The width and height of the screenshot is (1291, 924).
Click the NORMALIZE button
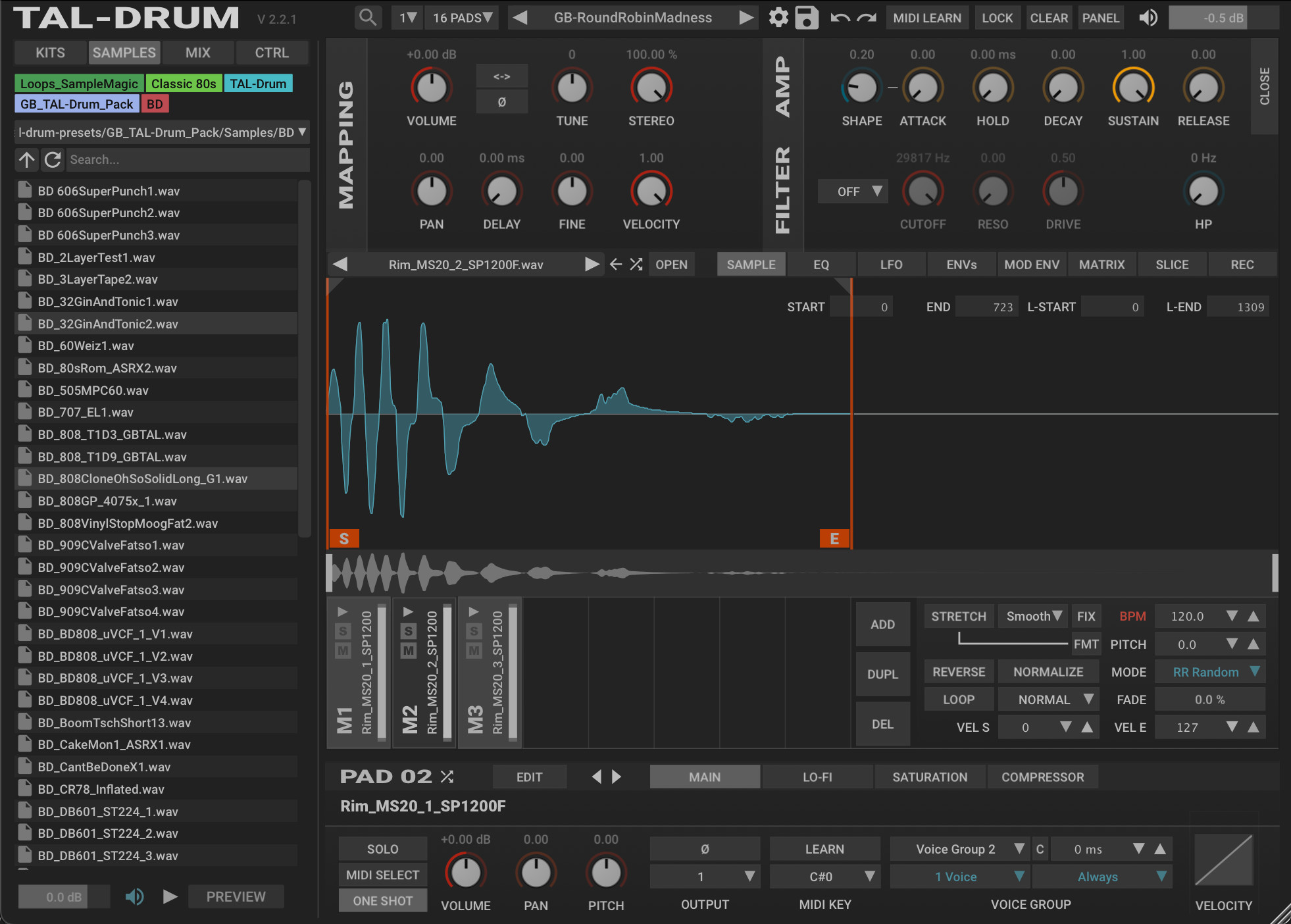(x=1048, y=672)
